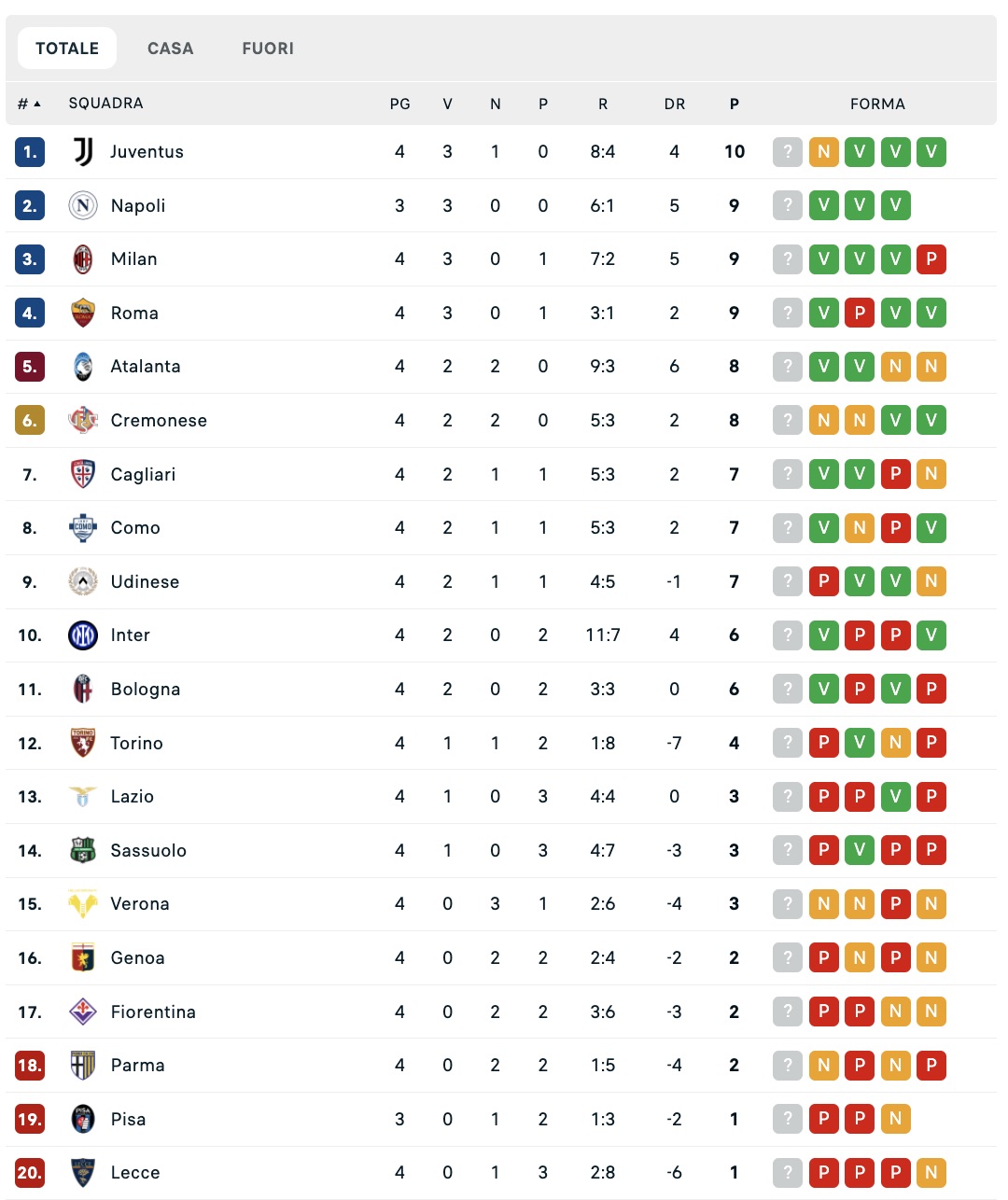1008x1200 pixels.
Task: Click the Lazio eagle logo
Action: [83, 797]
